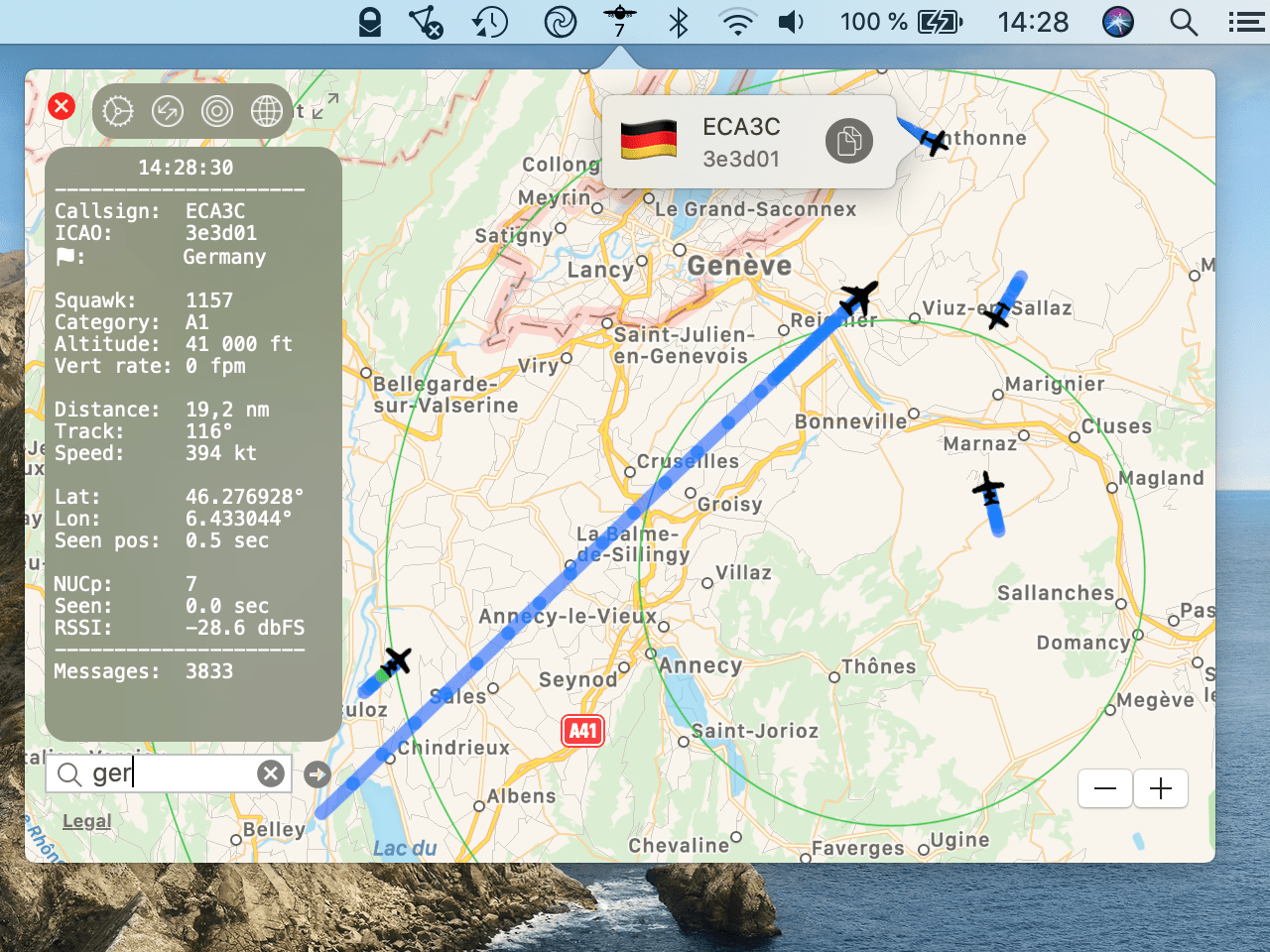Image resolution: width=1270 pixels, height=952 pixels.
Task: Click the 3e3d01 ICAO code in the callout
Action: (x=741, y=159)
